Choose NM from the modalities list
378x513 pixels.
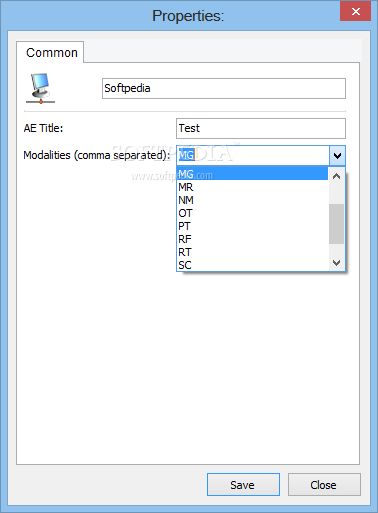pos(252,200)
